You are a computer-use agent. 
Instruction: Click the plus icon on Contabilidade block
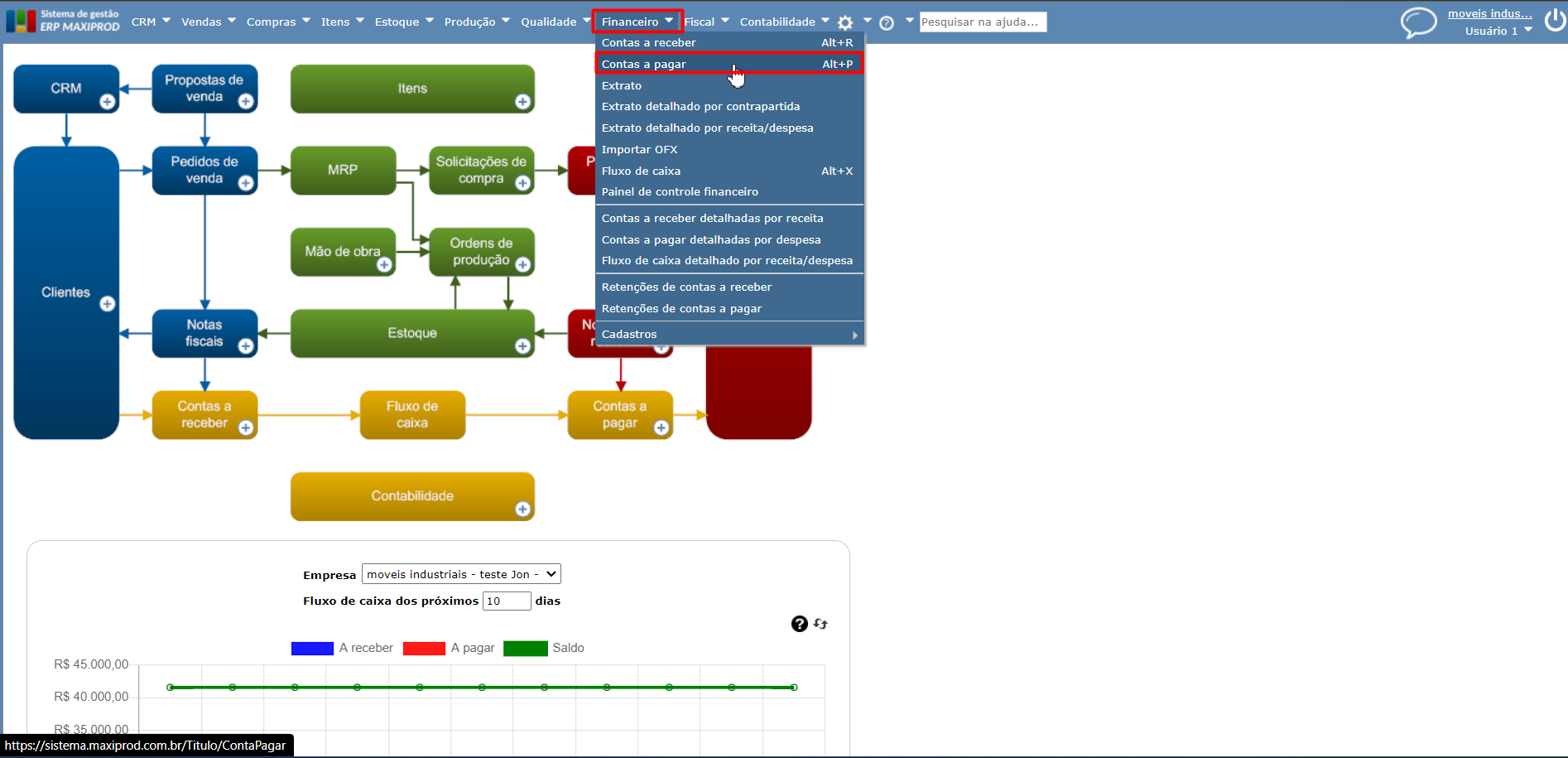522,509
